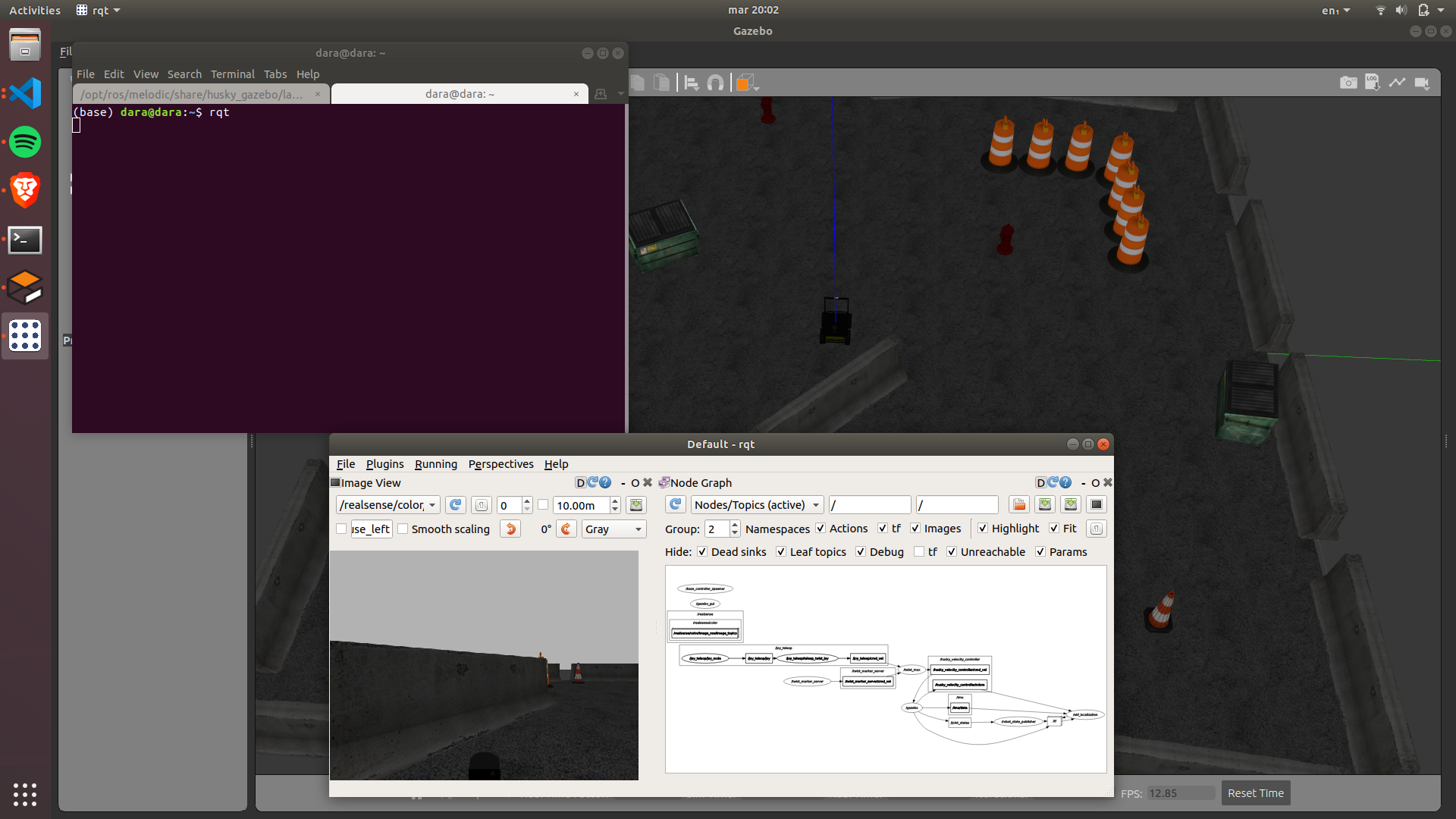Uncheck the Dead sinks option
Screen dimensions: 1456x819
(702, 552)
